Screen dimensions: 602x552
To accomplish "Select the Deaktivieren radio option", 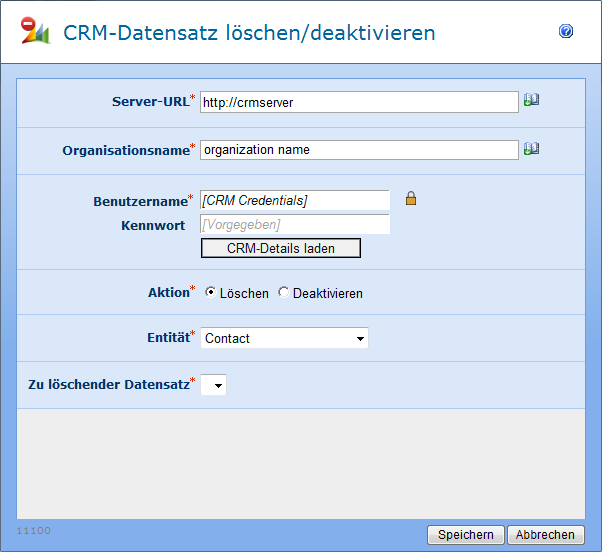I will click(x=284, y=293).
